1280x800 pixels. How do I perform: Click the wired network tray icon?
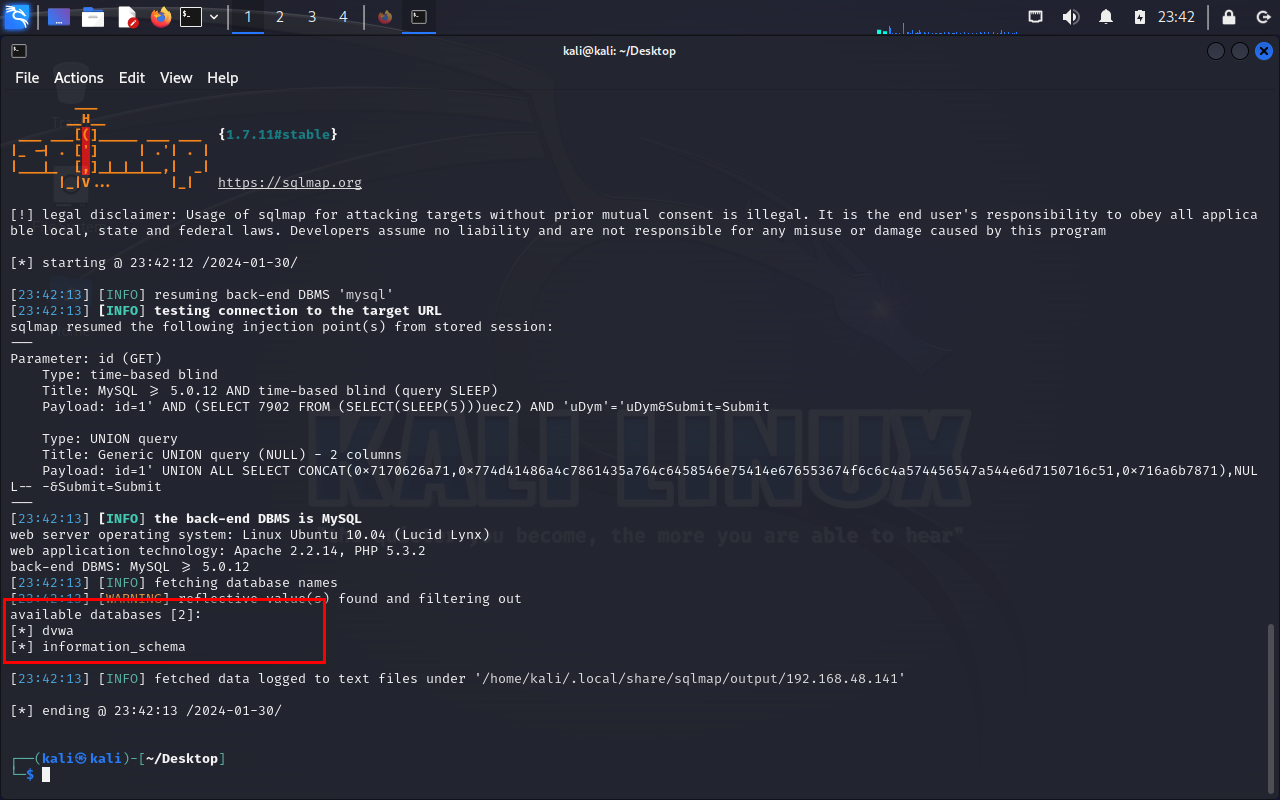1037,17
